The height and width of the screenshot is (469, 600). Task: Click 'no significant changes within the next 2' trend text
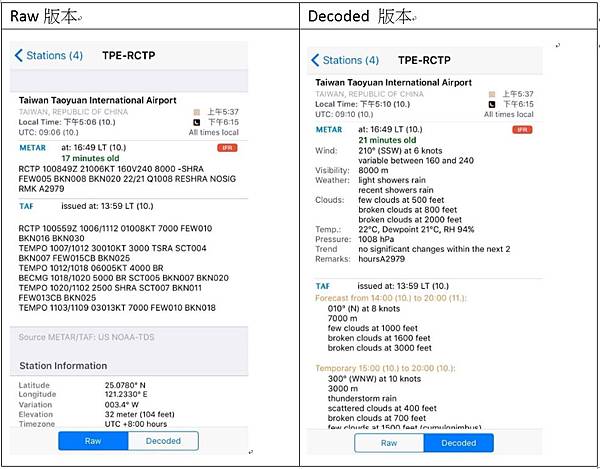(x=434, y=249)
